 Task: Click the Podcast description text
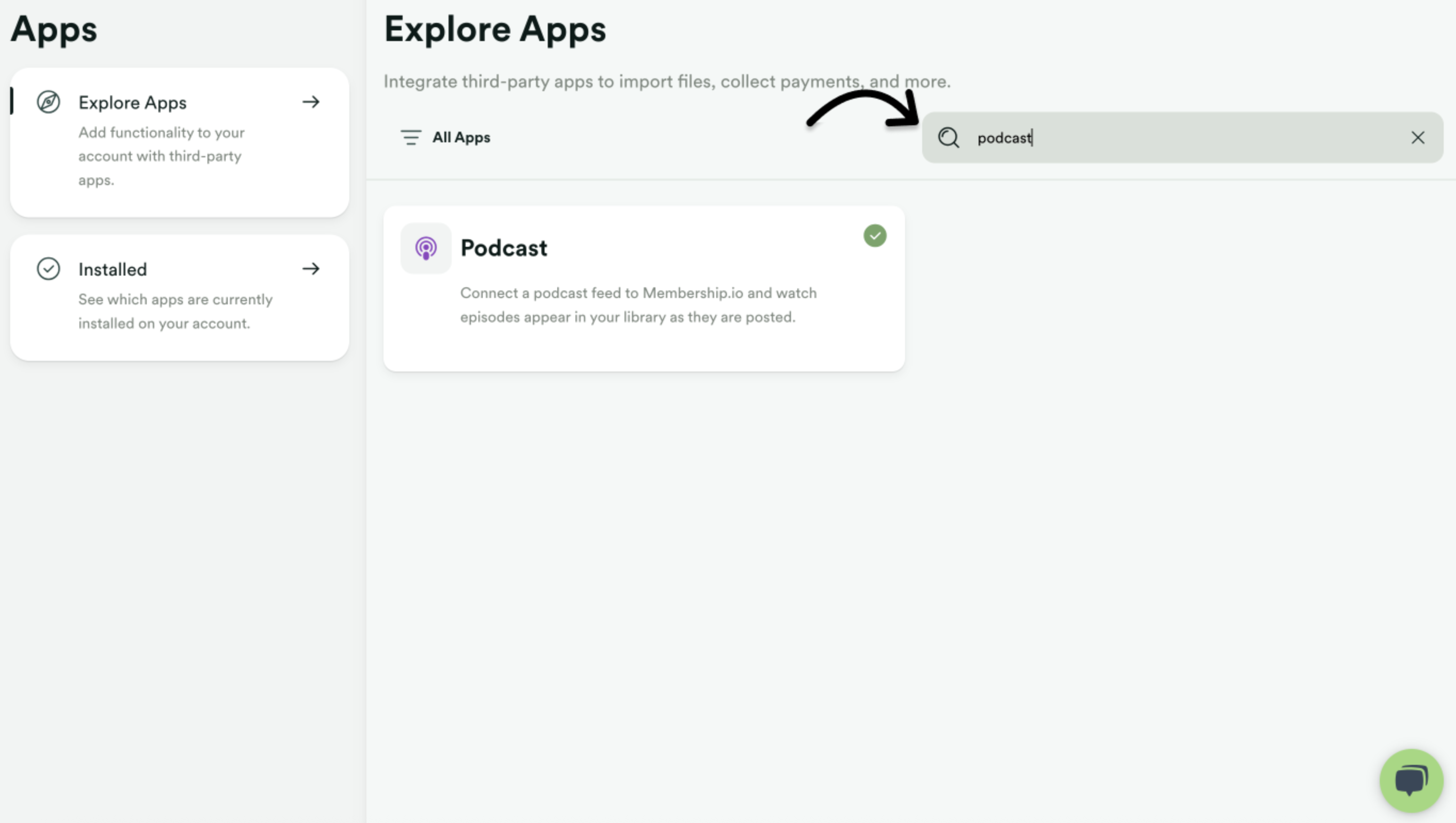pyautogui.click(x=638, y=305)
